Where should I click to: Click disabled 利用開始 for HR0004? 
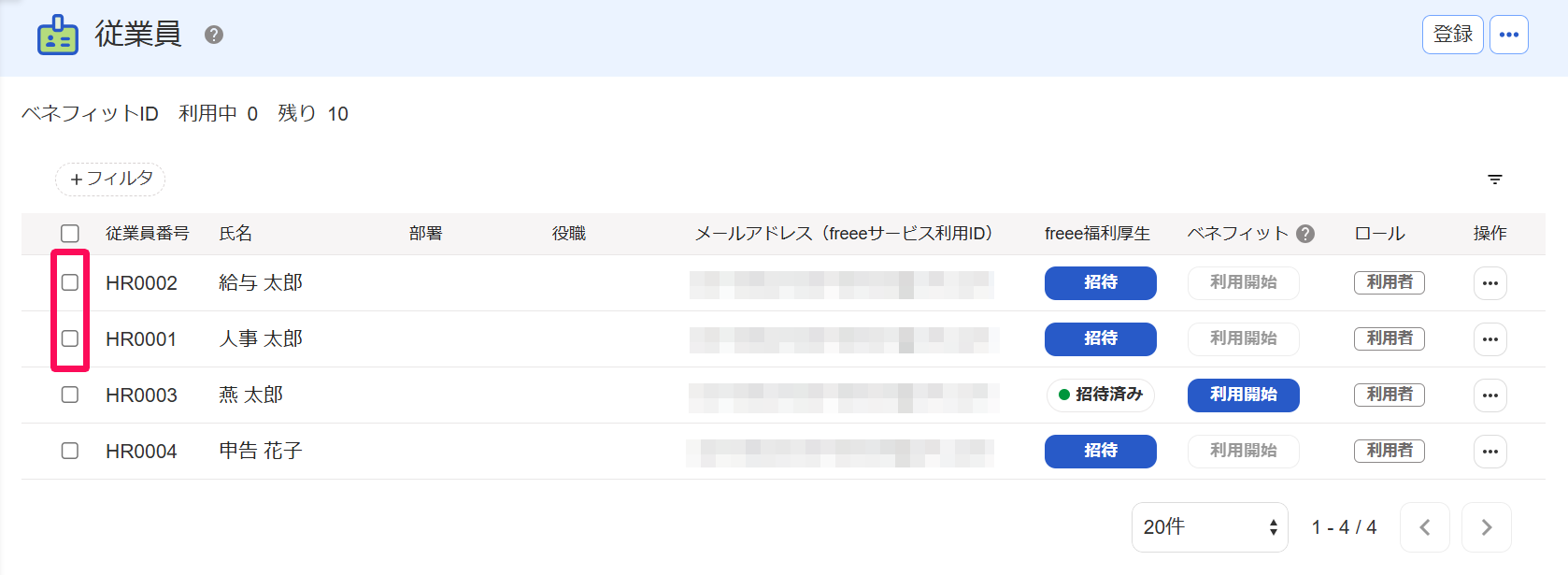point(1244,451)
